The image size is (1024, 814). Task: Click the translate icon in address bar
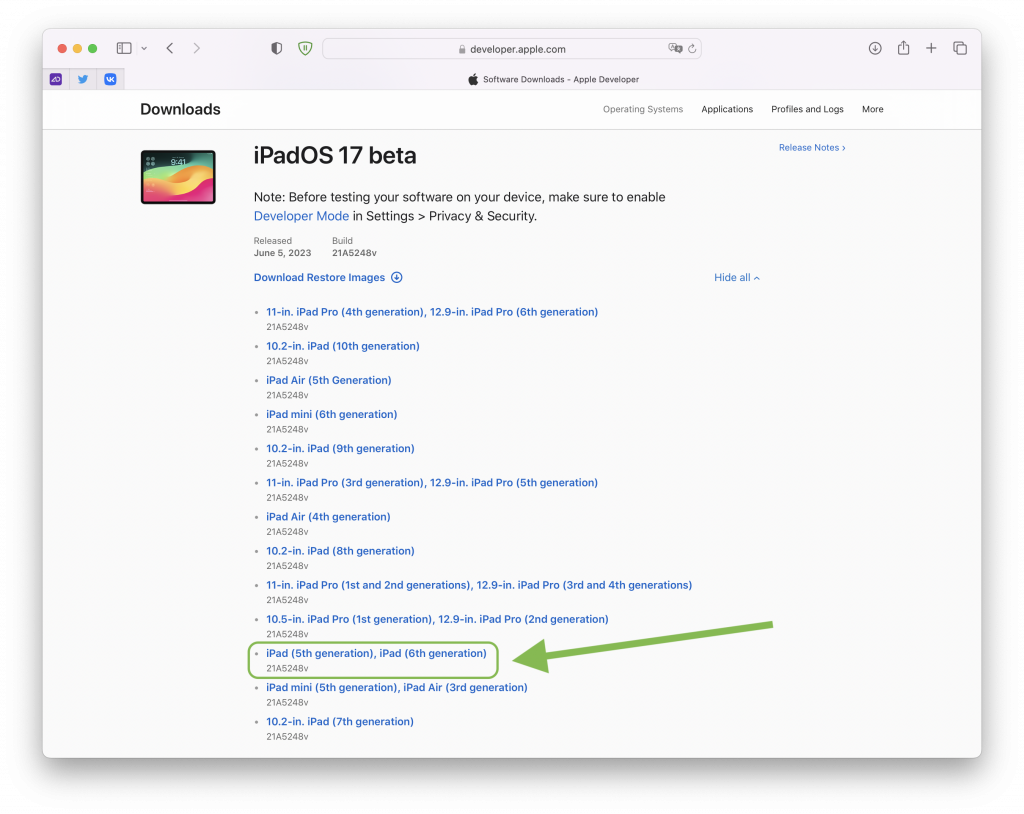pos(675,48)
